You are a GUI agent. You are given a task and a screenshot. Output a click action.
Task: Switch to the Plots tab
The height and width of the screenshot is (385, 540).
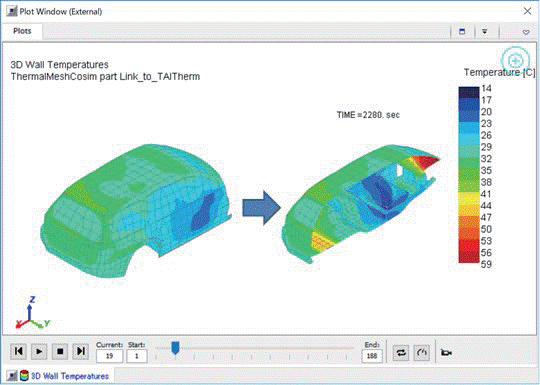tap(22, 31)
